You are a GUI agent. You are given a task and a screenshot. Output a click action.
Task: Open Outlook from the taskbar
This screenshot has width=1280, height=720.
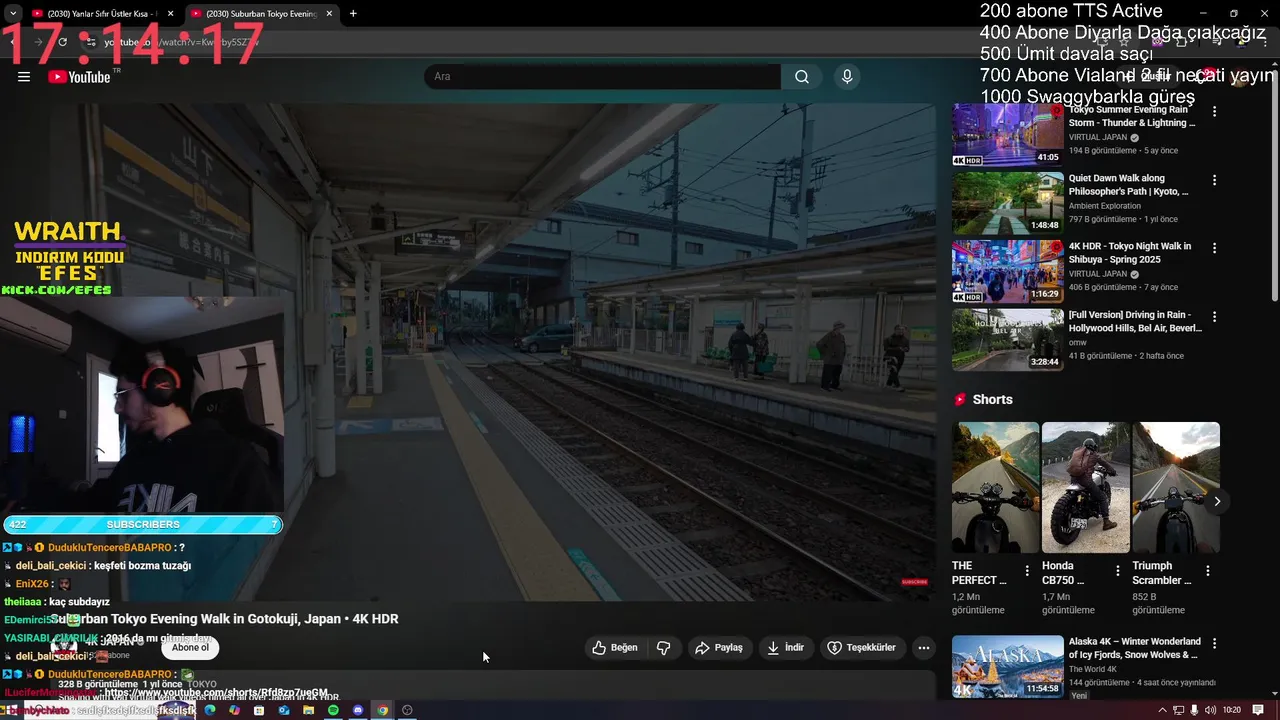click(284, 710)
